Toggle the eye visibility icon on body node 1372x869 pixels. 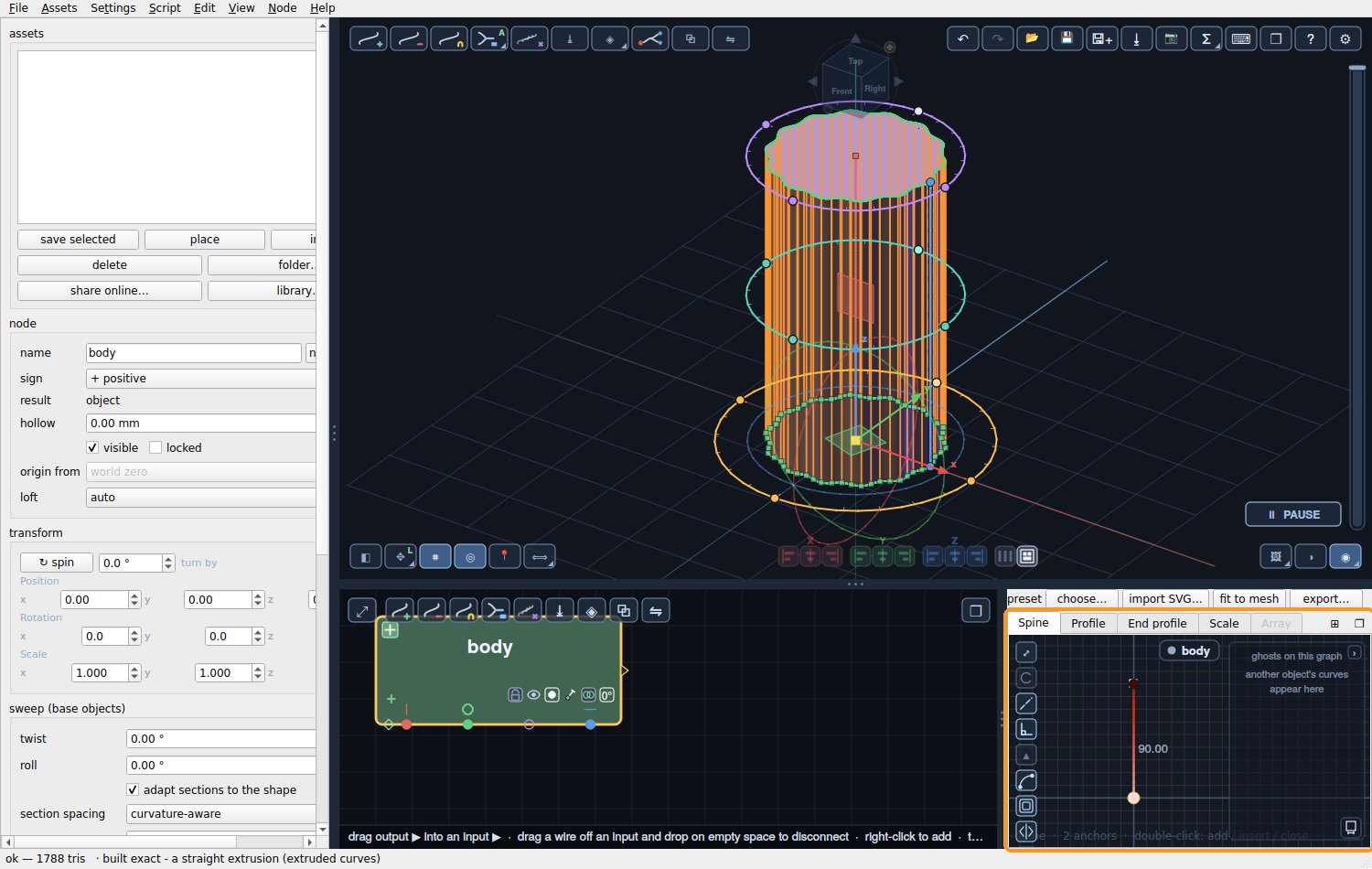tap(533, 695)
